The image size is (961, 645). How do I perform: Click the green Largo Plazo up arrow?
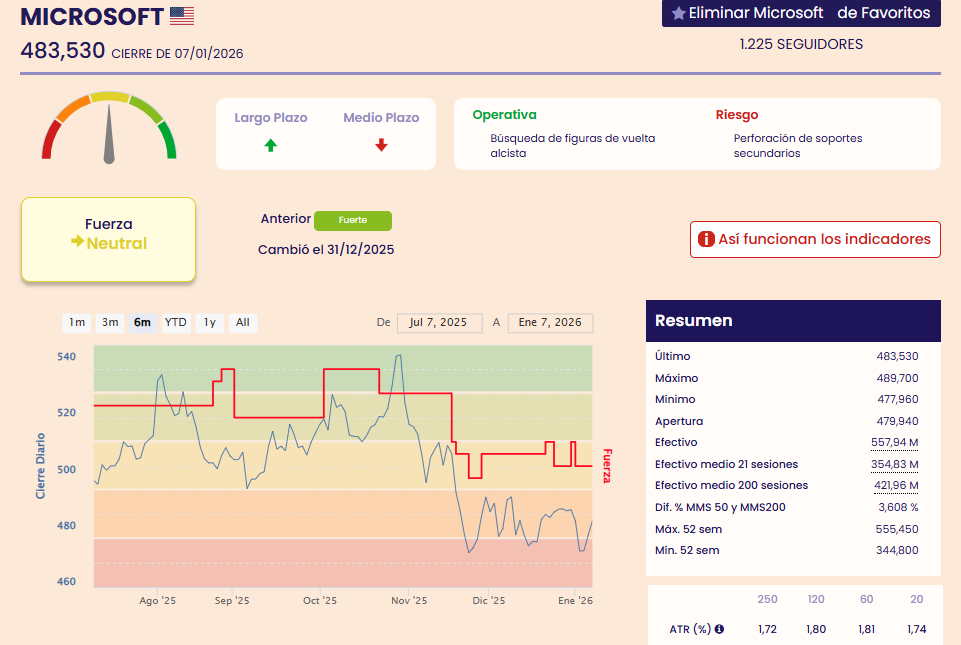[270, 145]
